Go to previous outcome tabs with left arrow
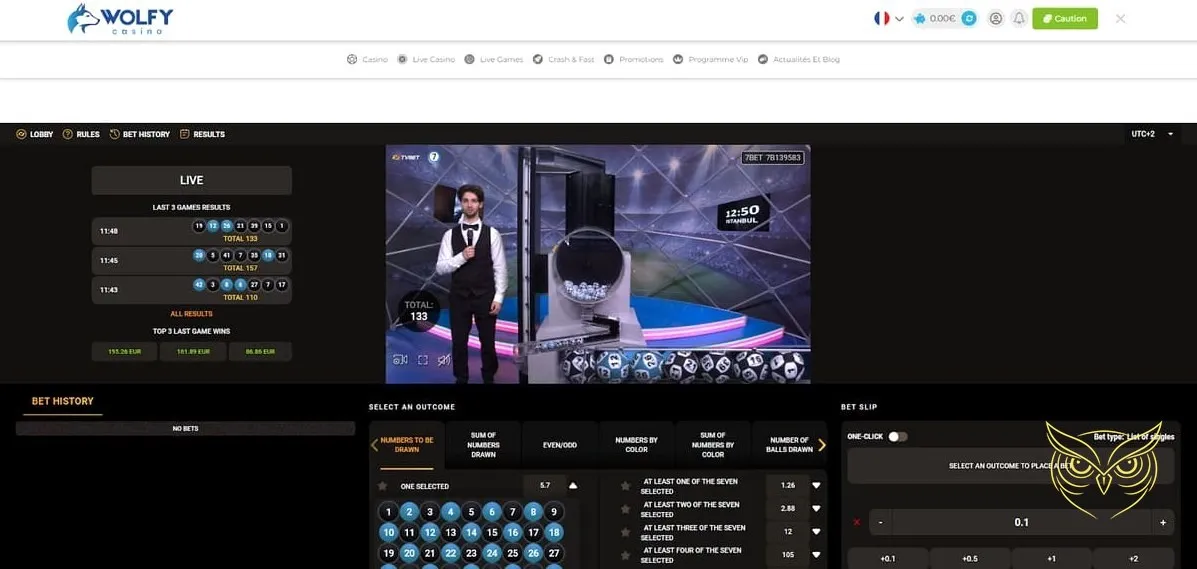 (374, 445)
